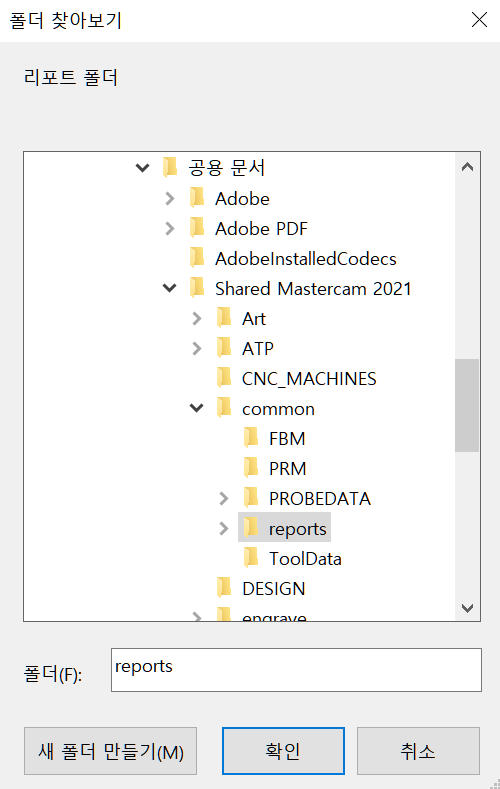
Task: Cancel with the 취소 button
Action: (418, 751)
